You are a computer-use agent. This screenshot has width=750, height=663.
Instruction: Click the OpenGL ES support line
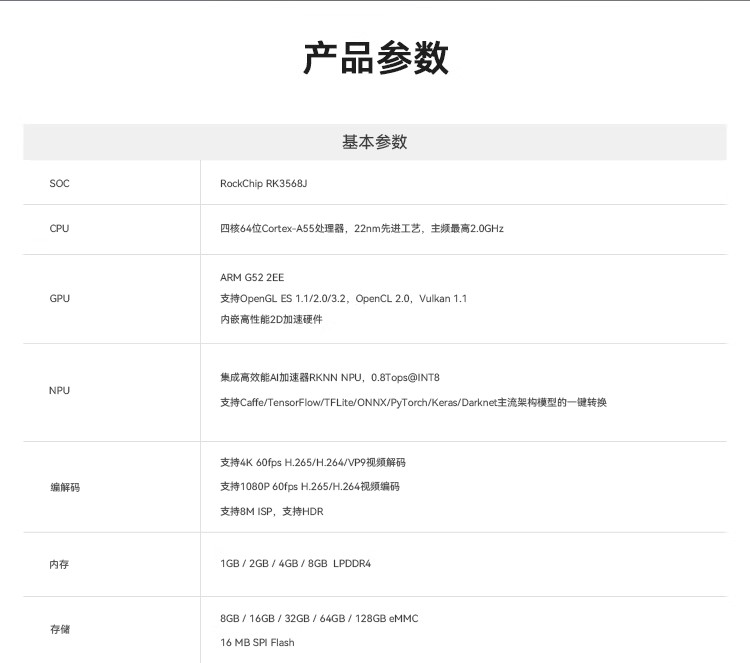(343, 298)
